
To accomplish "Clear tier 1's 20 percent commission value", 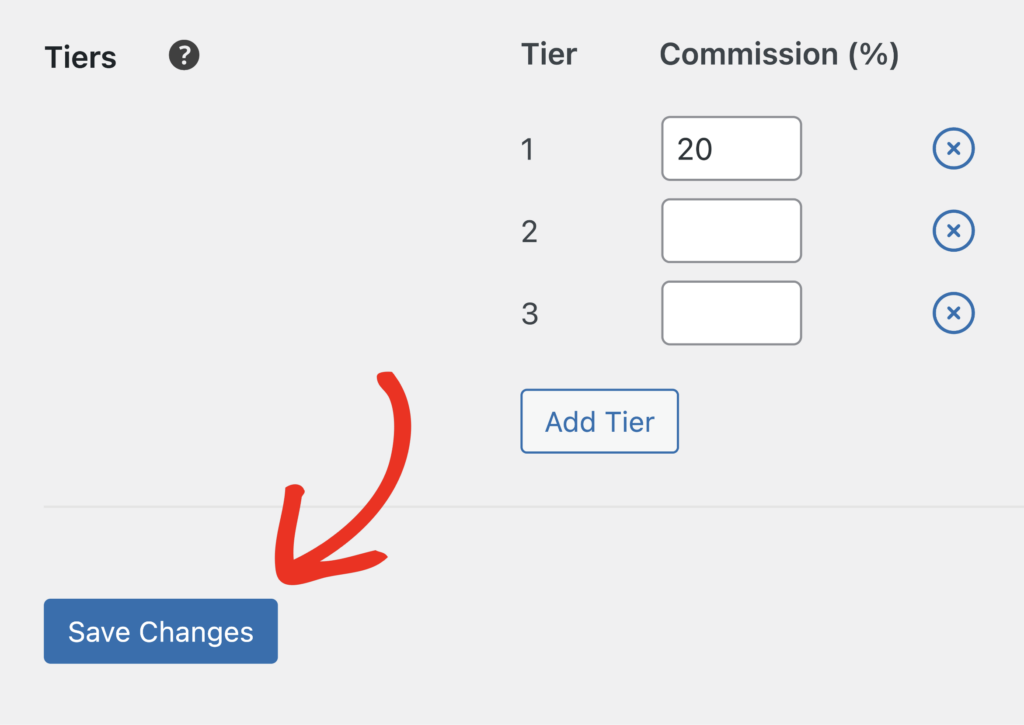I will point(731,148).
